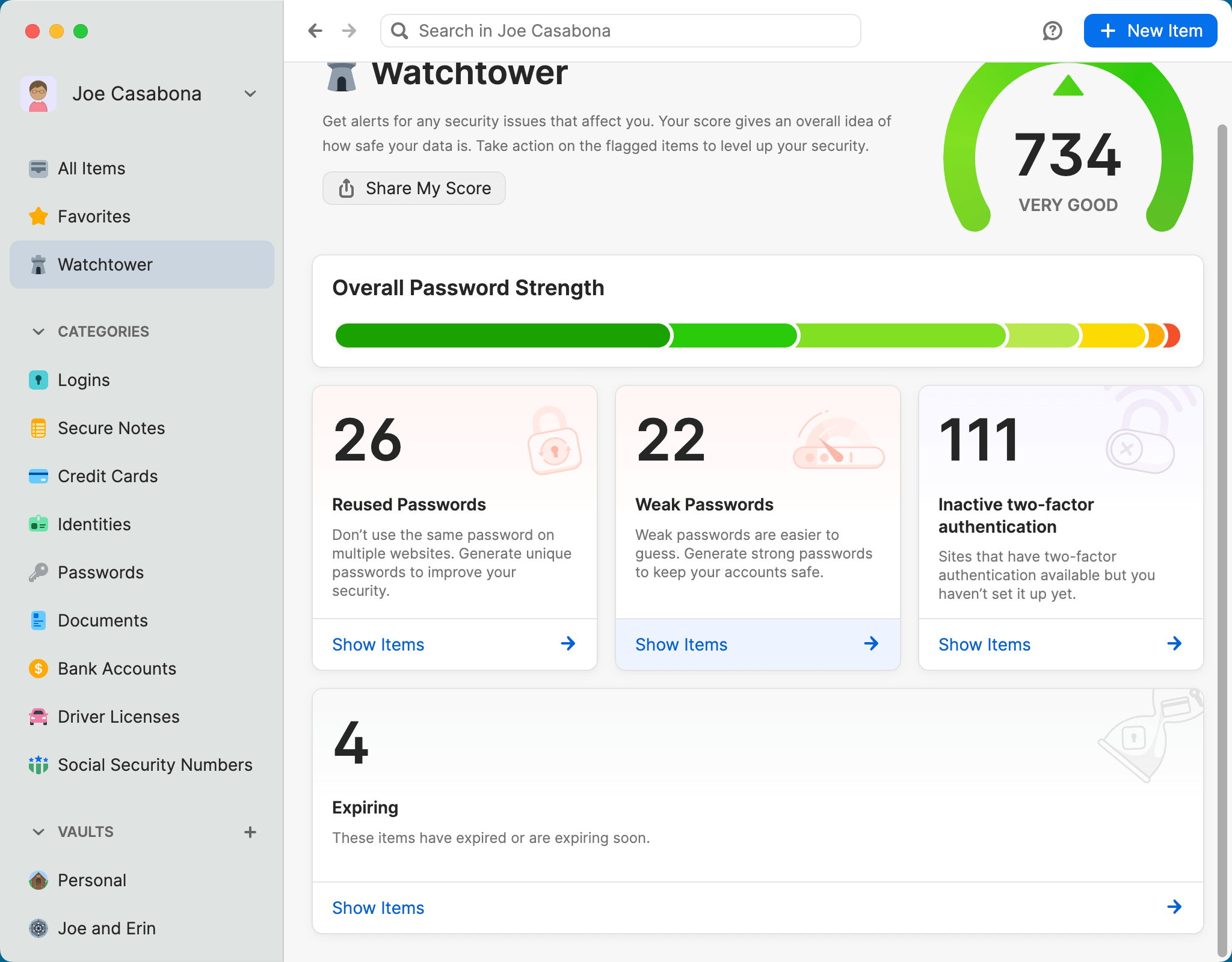Open Logins category in sidebar
1232x962 pixels.
[84, 380]
